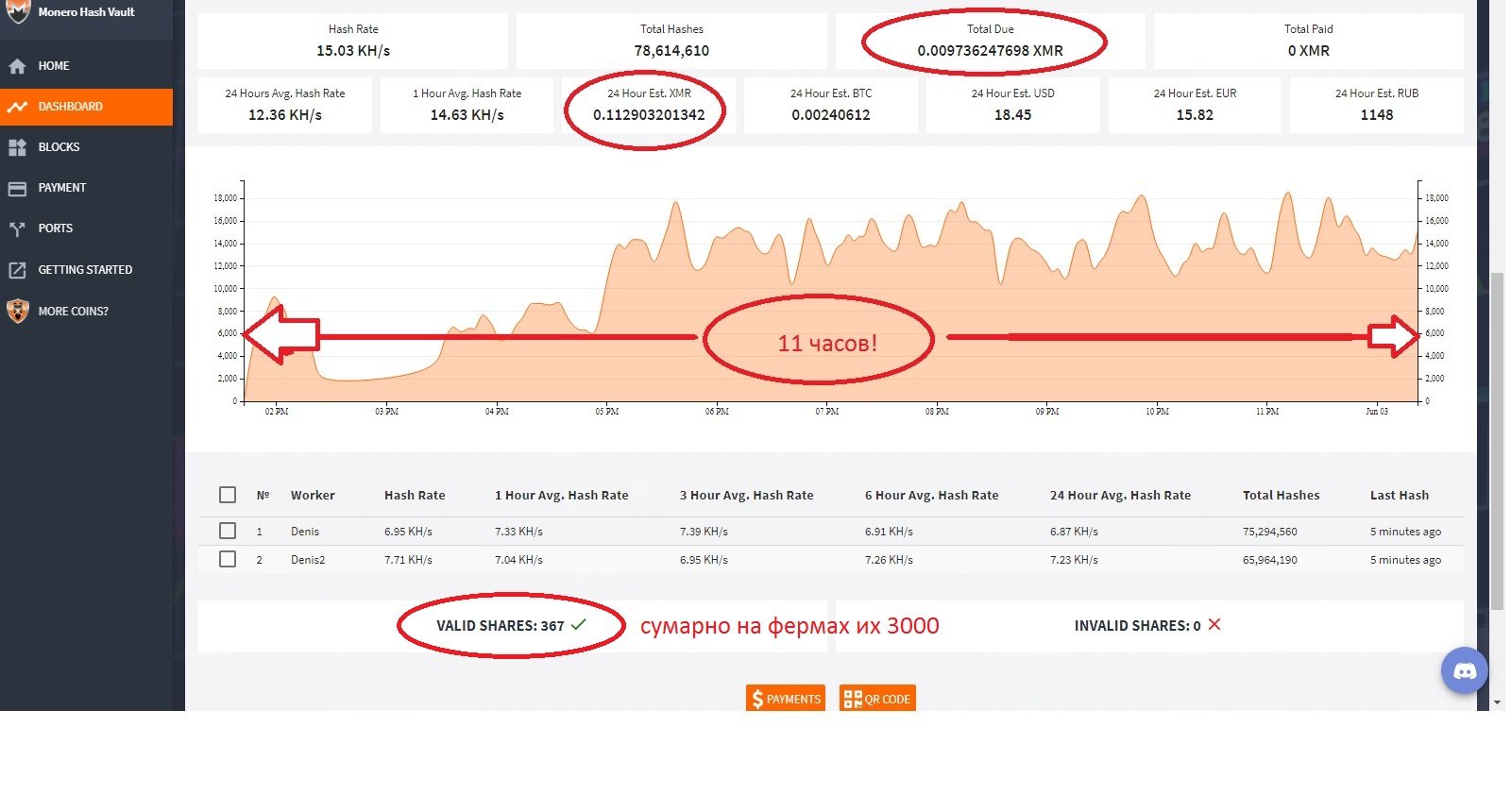Viewport: 1511px width, 812px height.
Task: Open the Blocks menu item
Action: tap(59, 147)
